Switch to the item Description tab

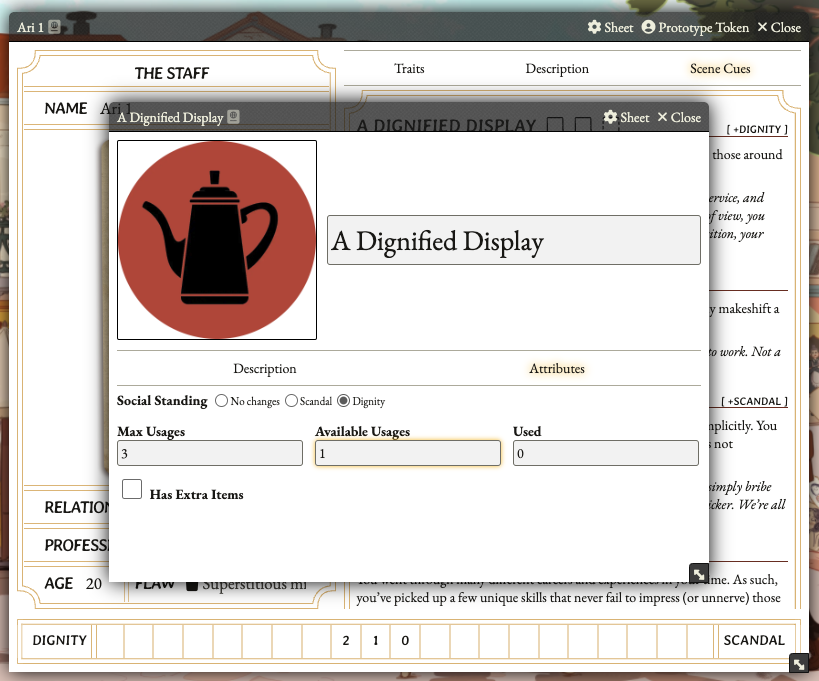[264, 369]
